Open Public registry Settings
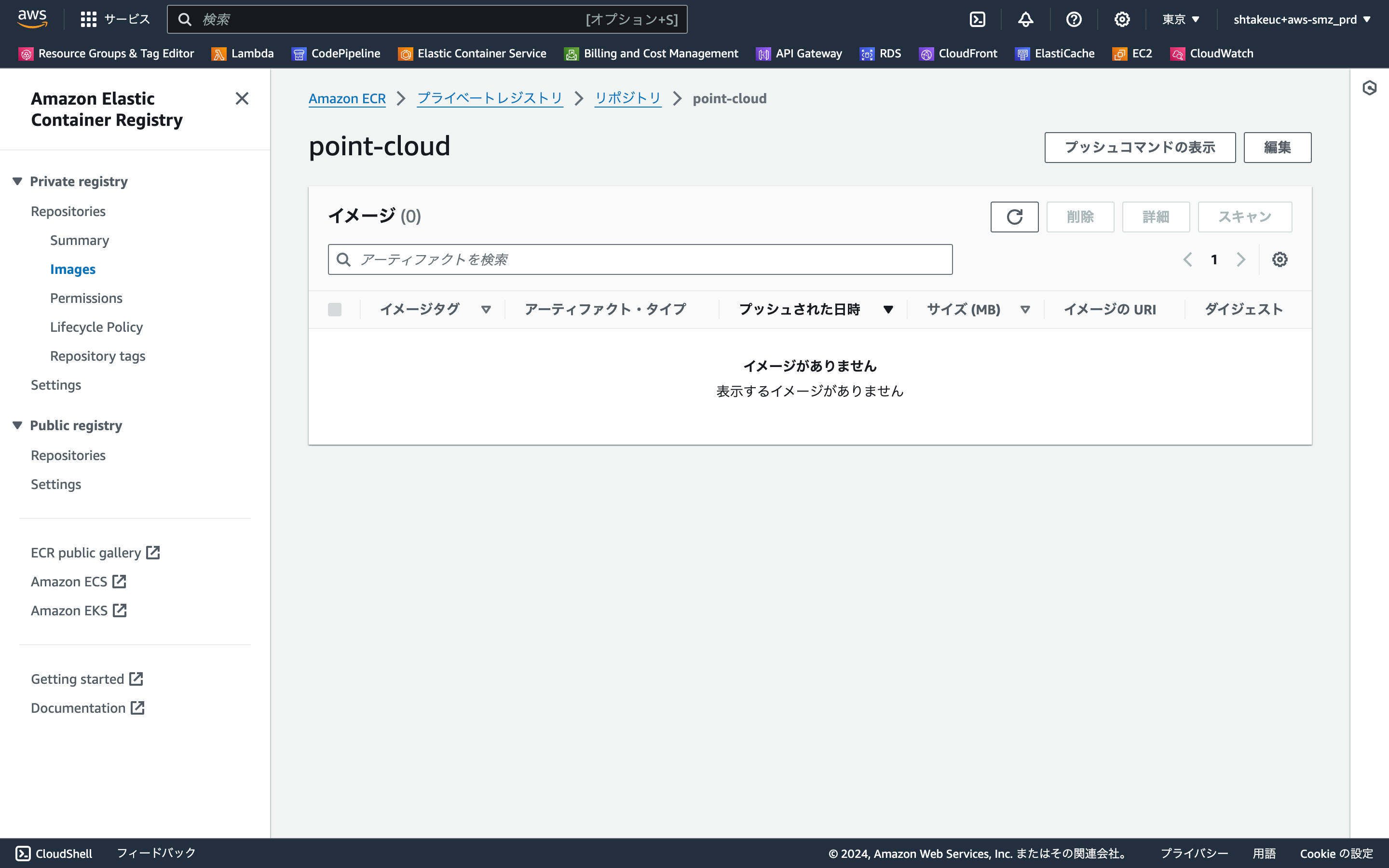The width and height of the screenshot is (1389, 868). pos(55,484)
